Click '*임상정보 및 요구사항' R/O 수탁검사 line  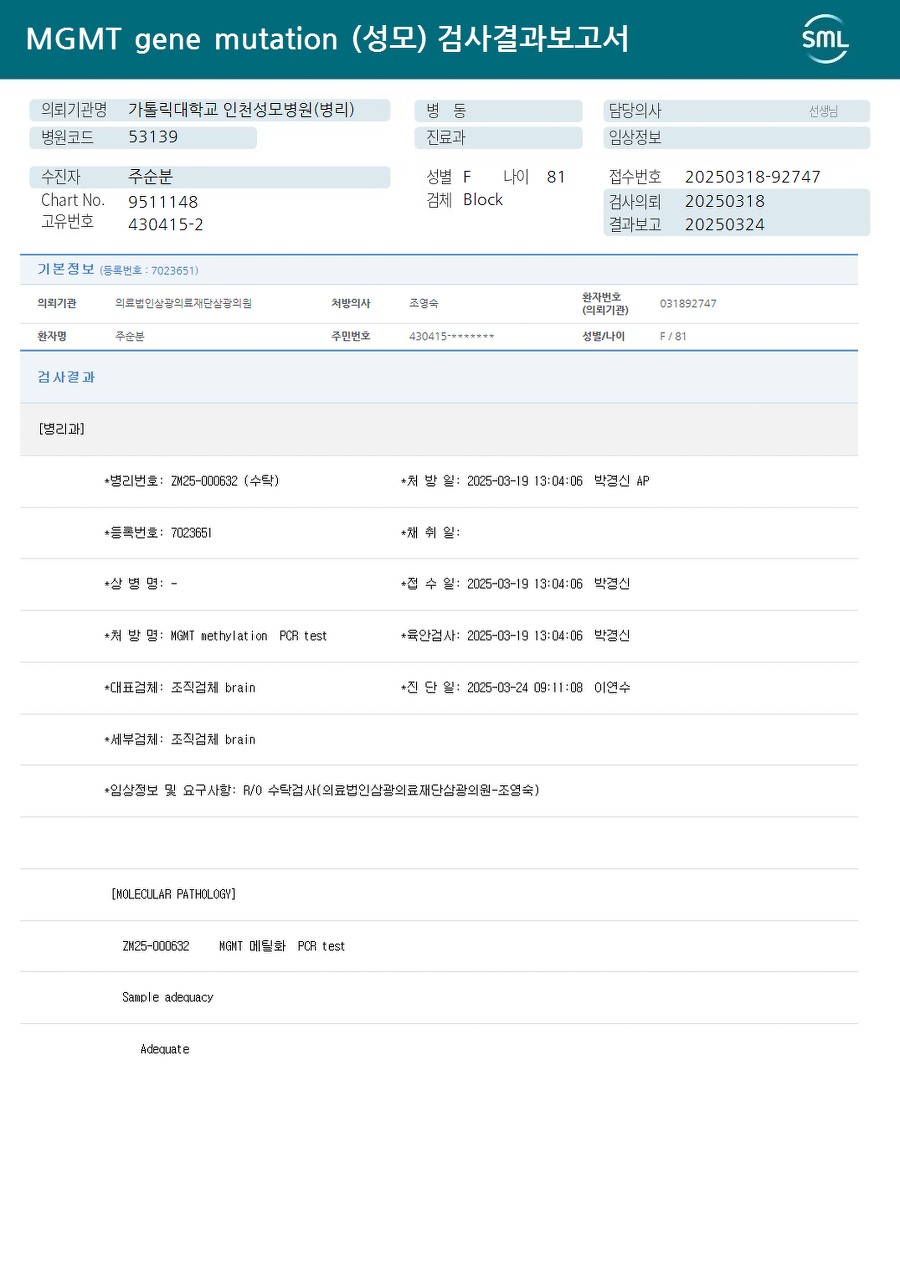tap(322, 790)
